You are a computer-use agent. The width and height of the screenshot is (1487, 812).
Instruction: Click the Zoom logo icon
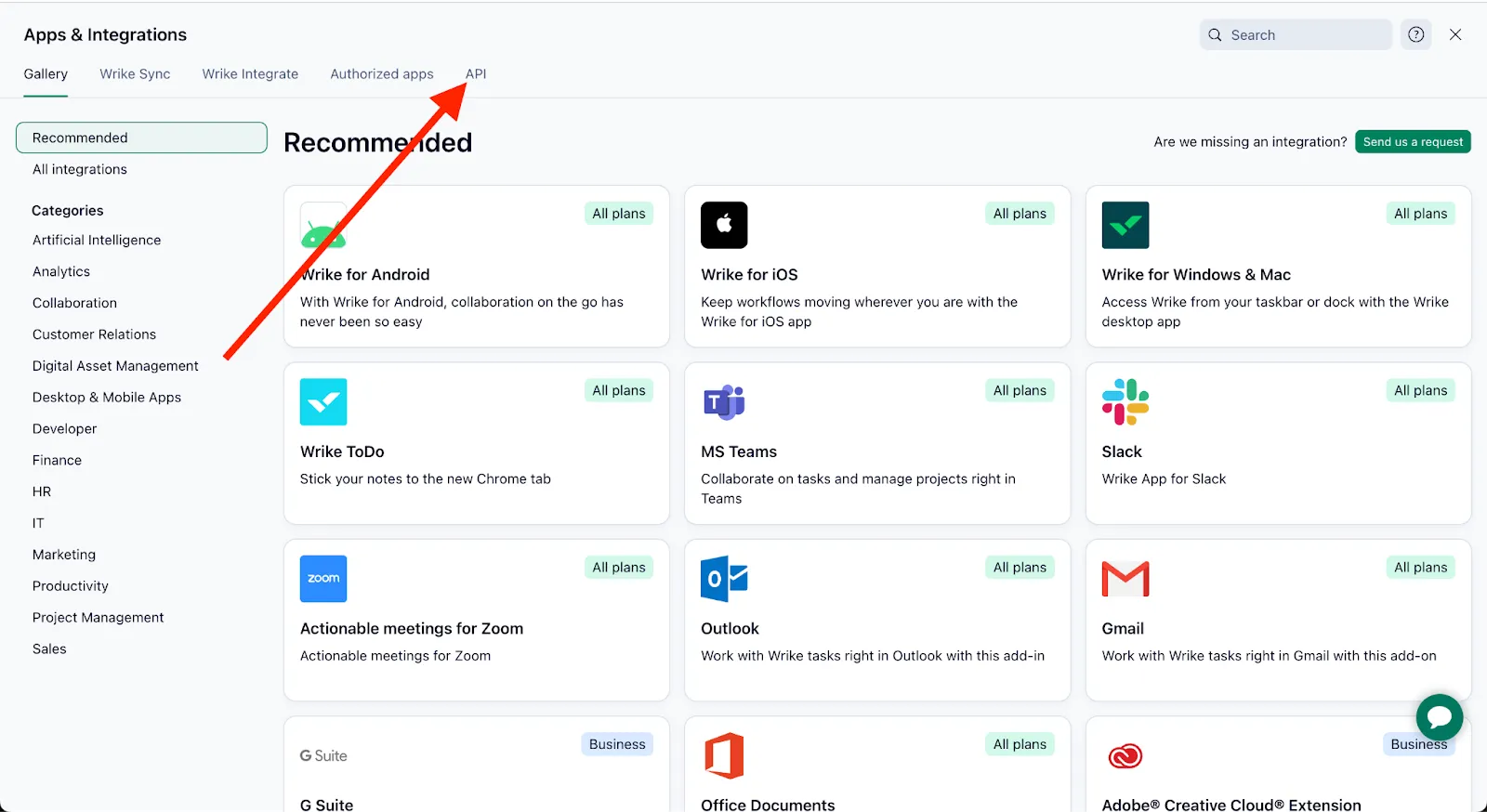(x=323, y=579)
